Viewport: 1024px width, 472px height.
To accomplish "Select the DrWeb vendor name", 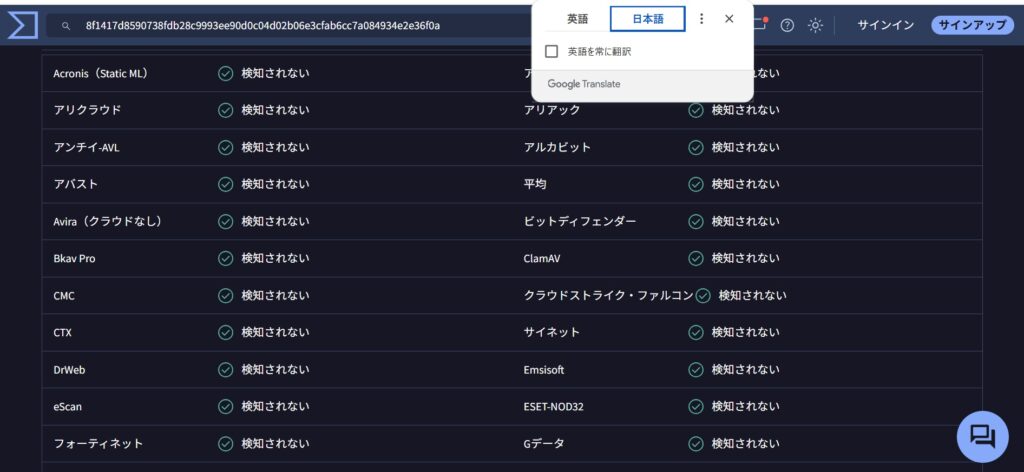I will click(69, 370).
